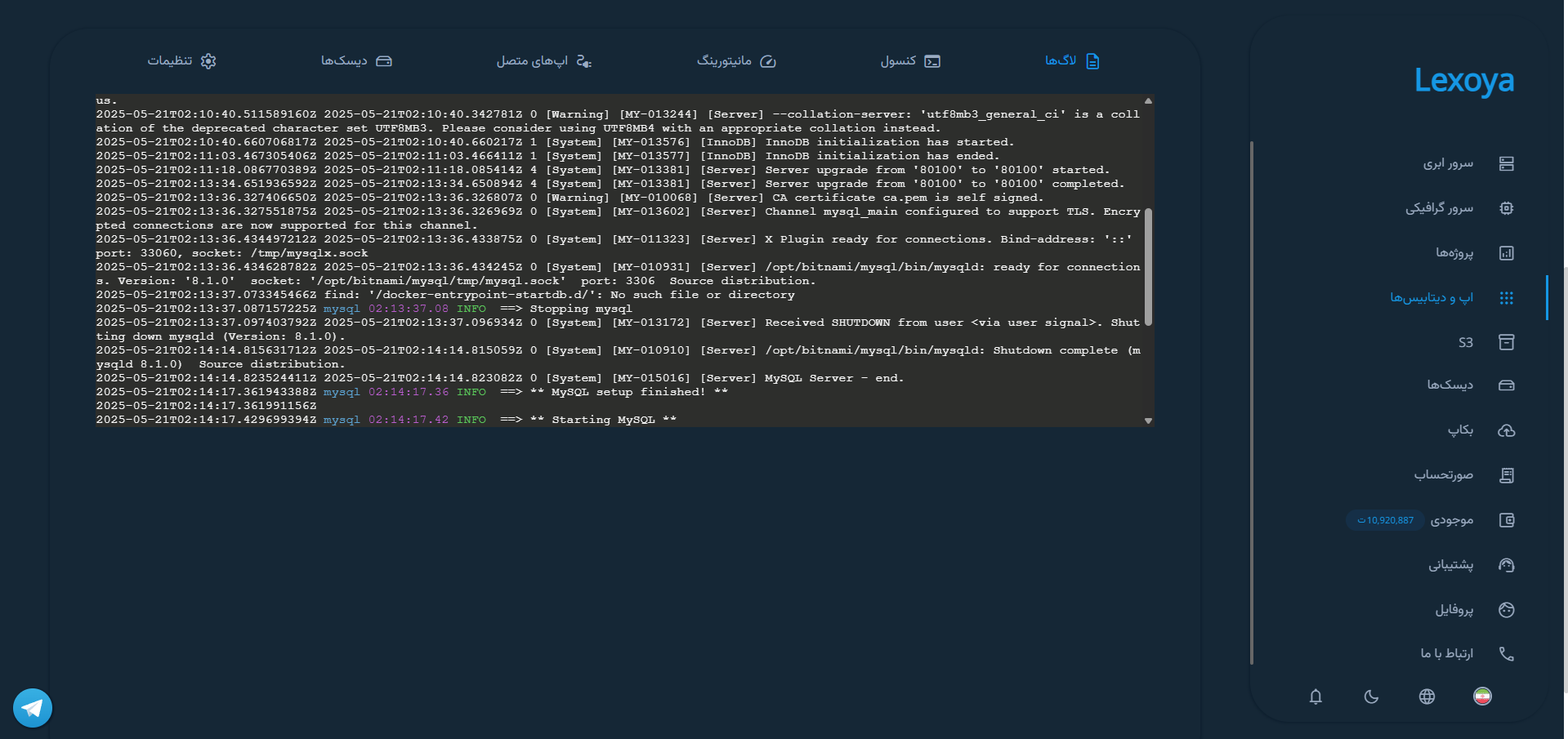This screenshot has height=739, width=1568.
Task: Go to اپ و دیتابیس‌ها in sidebar
Action: 1432,298
